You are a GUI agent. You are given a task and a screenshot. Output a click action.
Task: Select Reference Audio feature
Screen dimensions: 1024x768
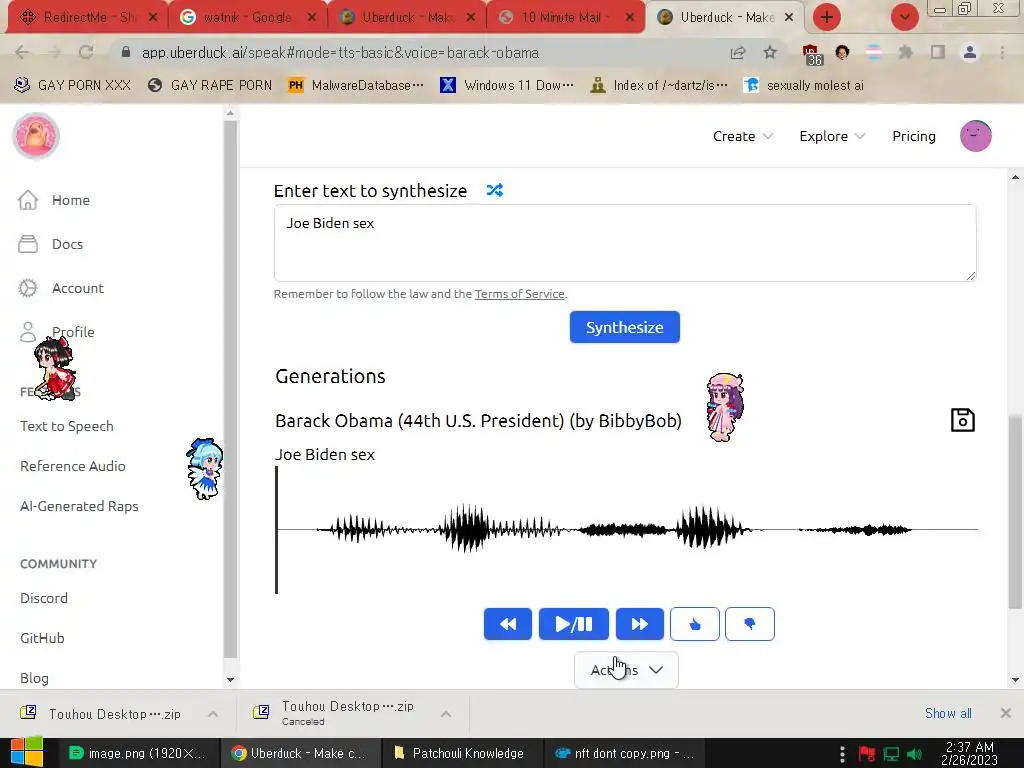click(x=72, y=466)
